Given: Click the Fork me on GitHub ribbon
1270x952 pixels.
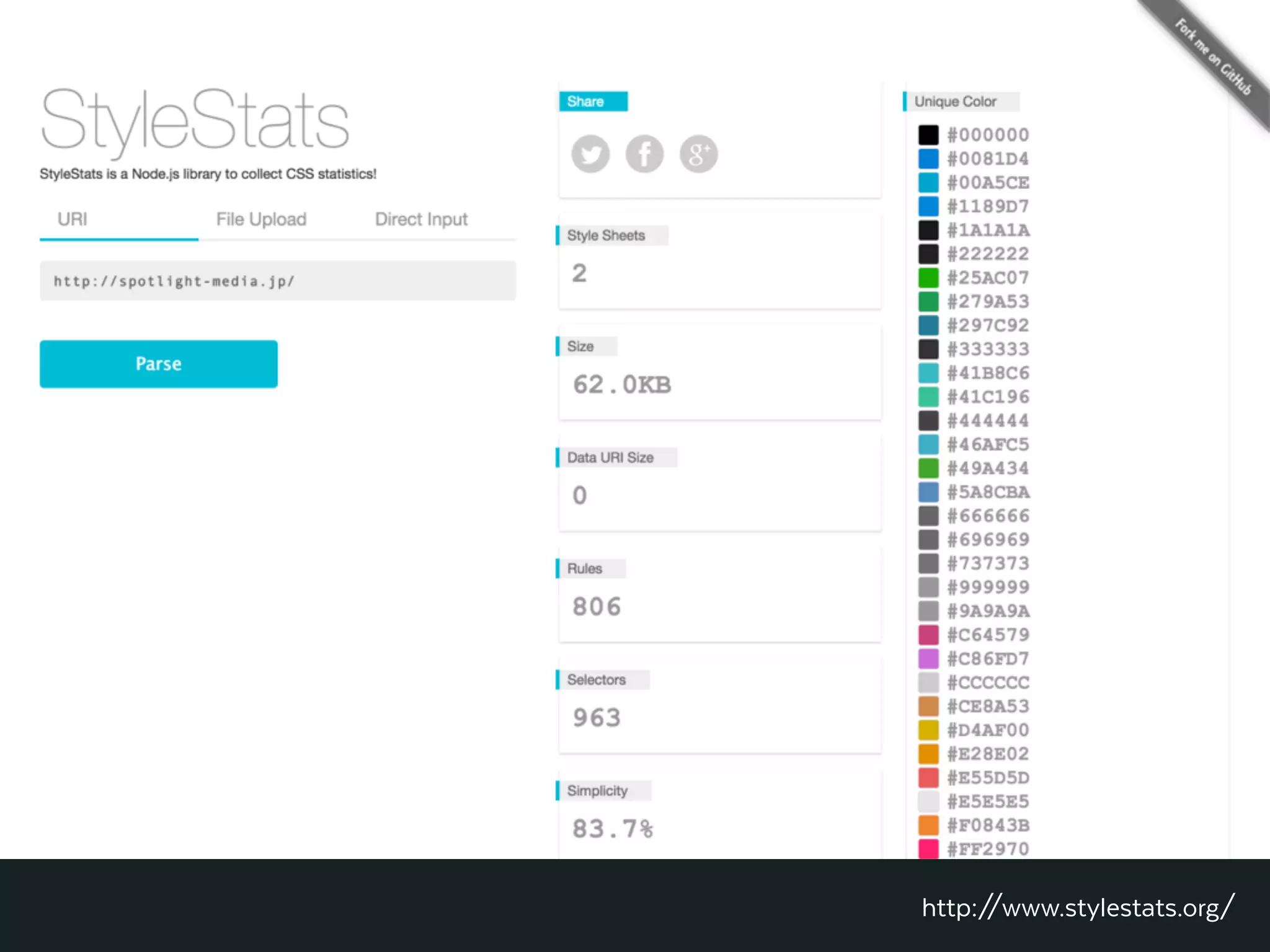Looking at the screenshot, I should tap(1212, 58).
